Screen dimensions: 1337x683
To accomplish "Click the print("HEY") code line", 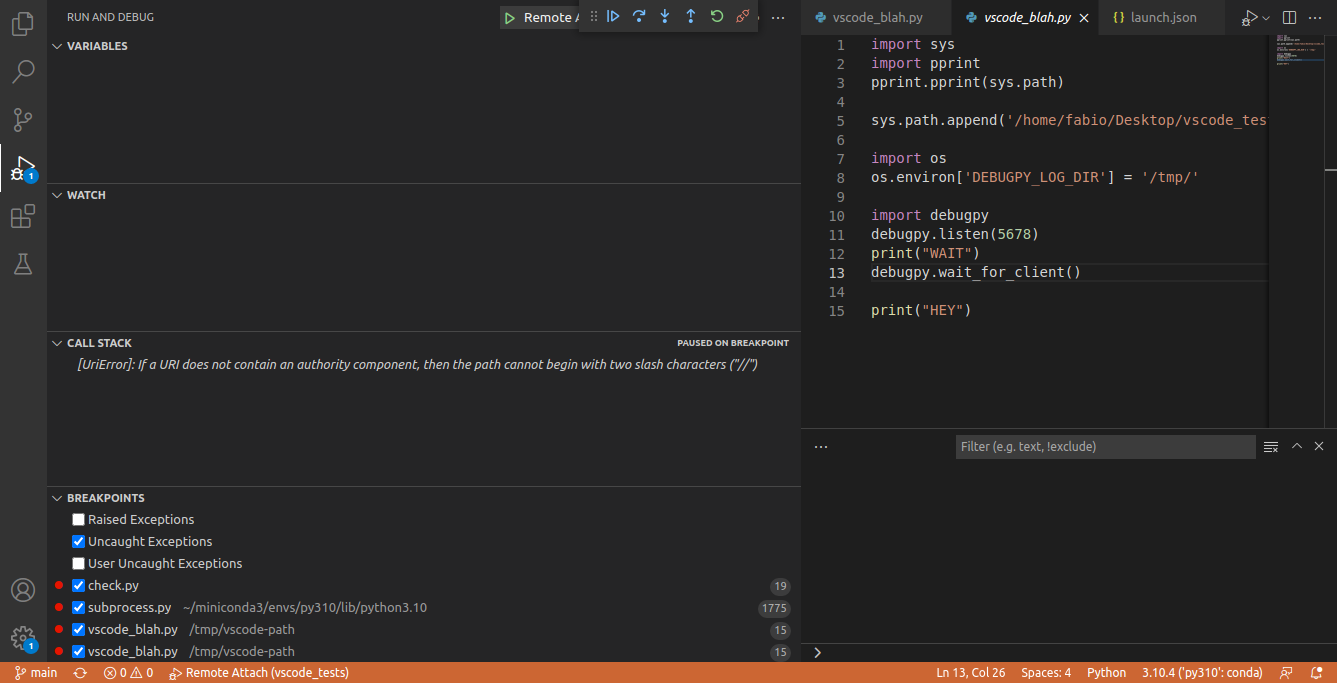I will pyautogui.click(x=921, y=311).
